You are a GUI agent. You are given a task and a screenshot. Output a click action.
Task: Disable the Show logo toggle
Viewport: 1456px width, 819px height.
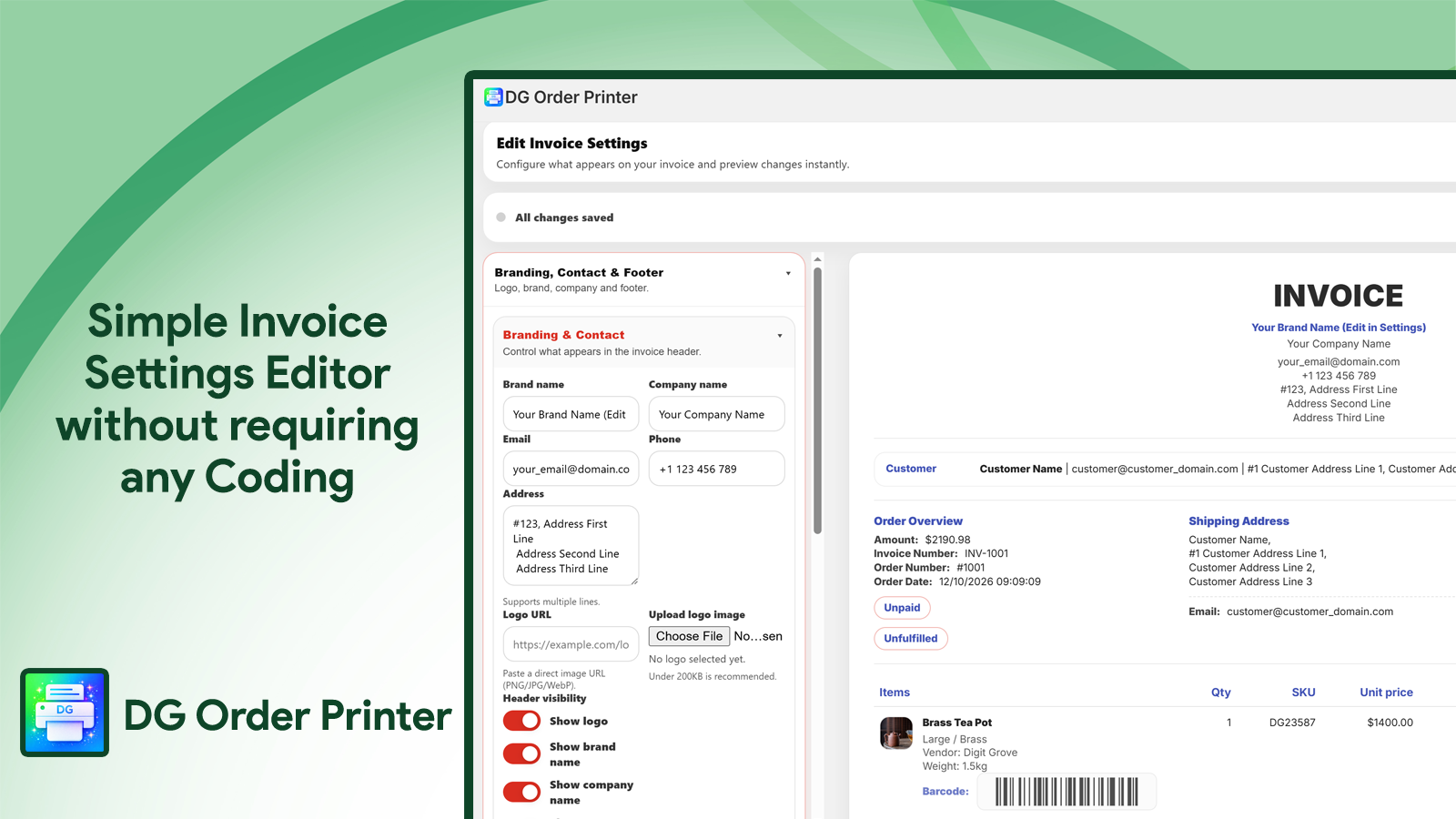[521, 721]
